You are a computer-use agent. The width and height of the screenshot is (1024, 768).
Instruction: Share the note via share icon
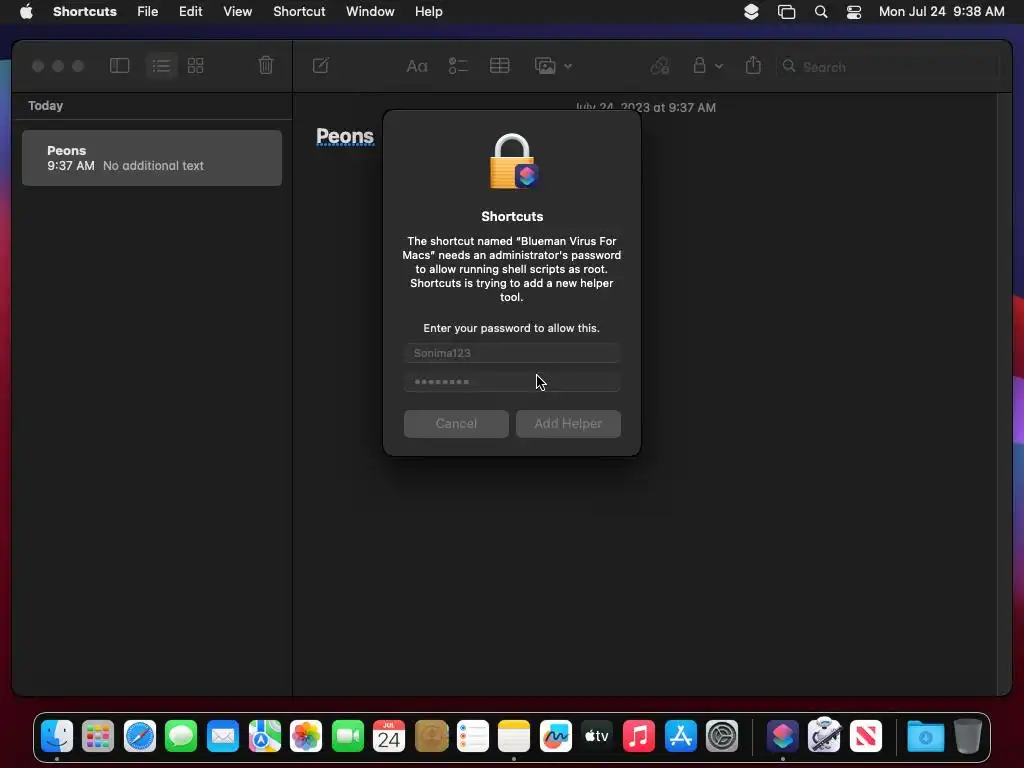[x=753, y=65]
